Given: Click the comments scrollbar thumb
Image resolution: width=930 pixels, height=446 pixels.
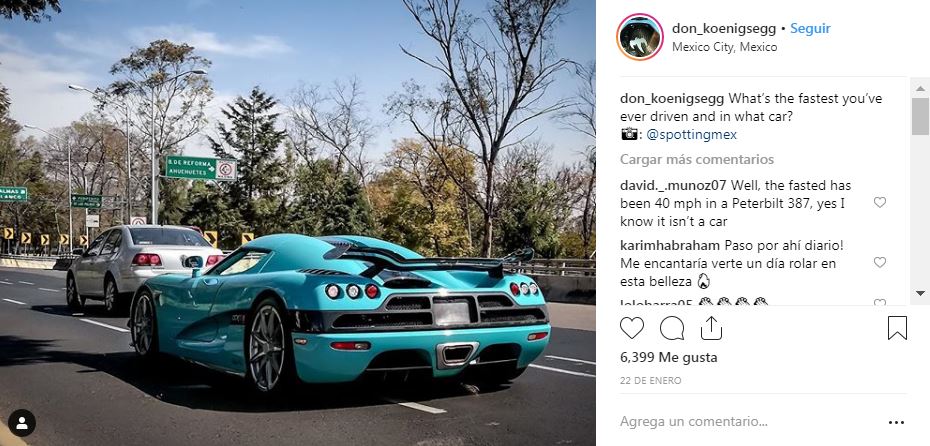Looking at the screenshot, I should tap(920, 117).
